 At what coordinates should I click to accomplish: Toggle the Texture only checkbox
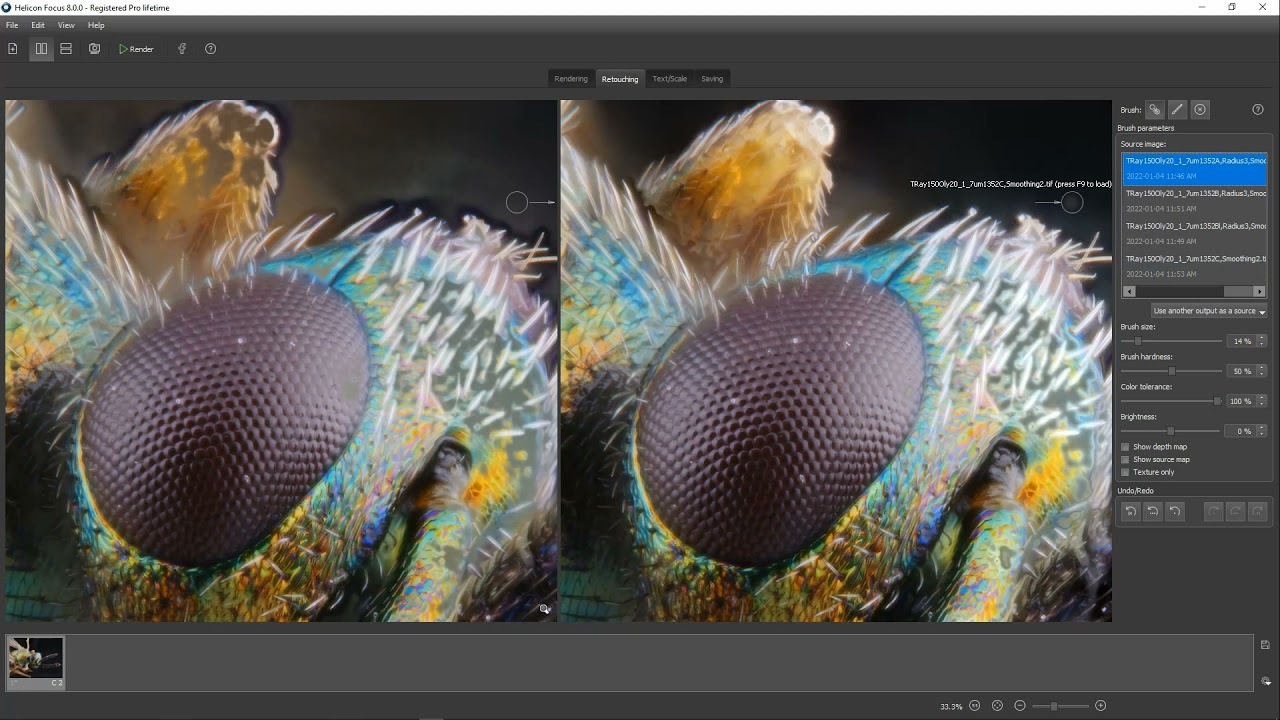1125,472
